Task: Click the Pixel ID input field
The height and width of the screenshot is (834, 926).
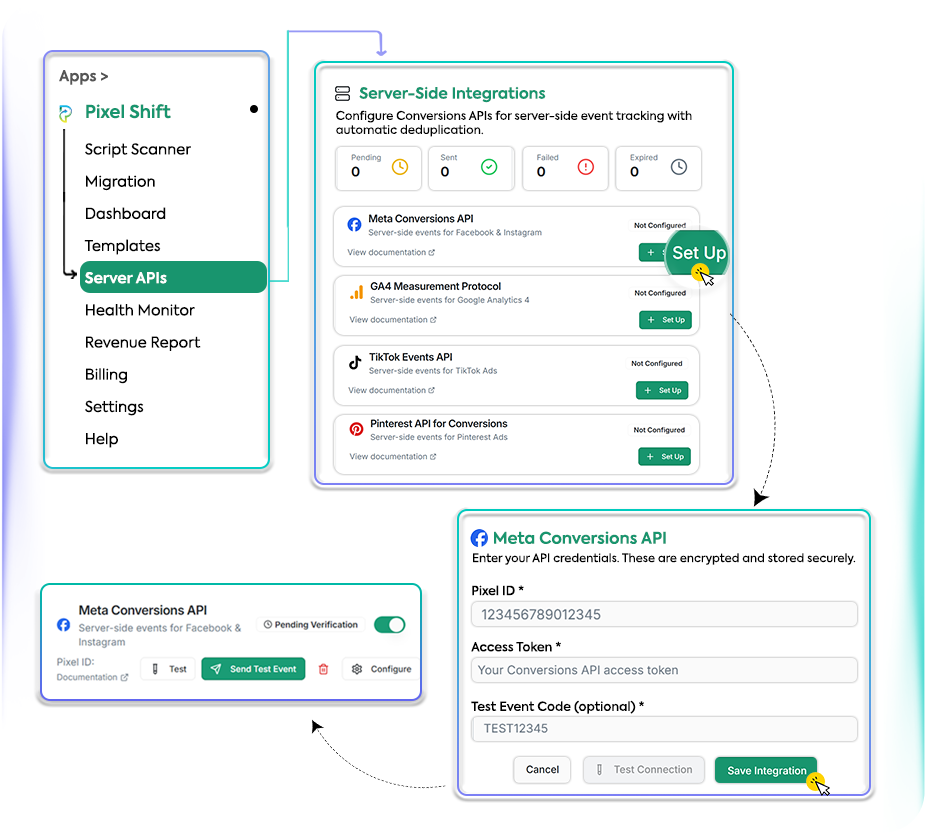Action: [x=664, y=614]
